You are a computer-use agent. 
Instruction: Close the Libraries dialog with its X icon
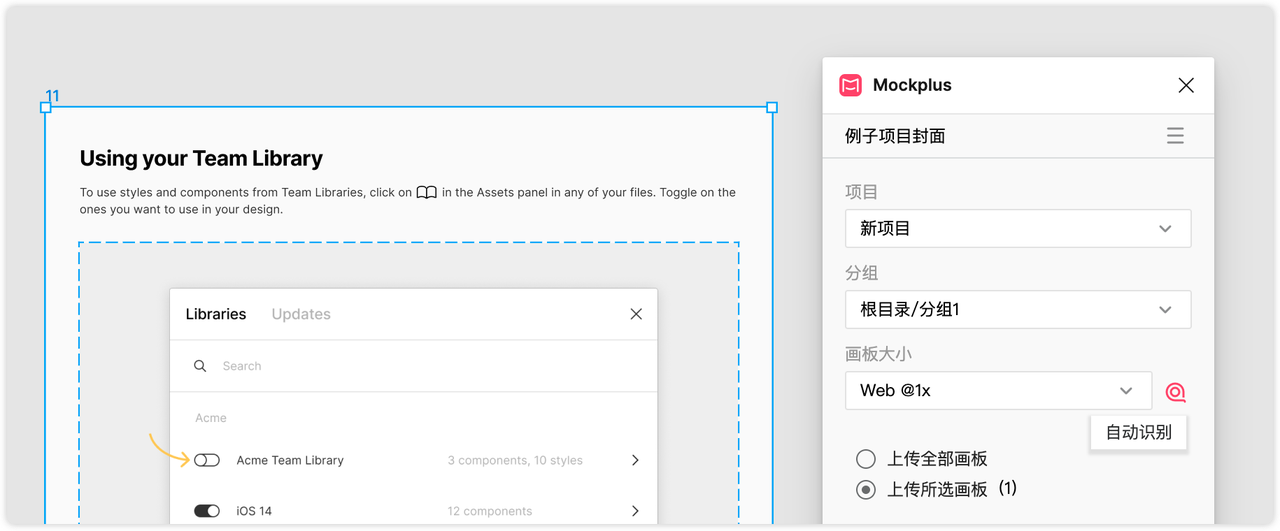(636, 314)
